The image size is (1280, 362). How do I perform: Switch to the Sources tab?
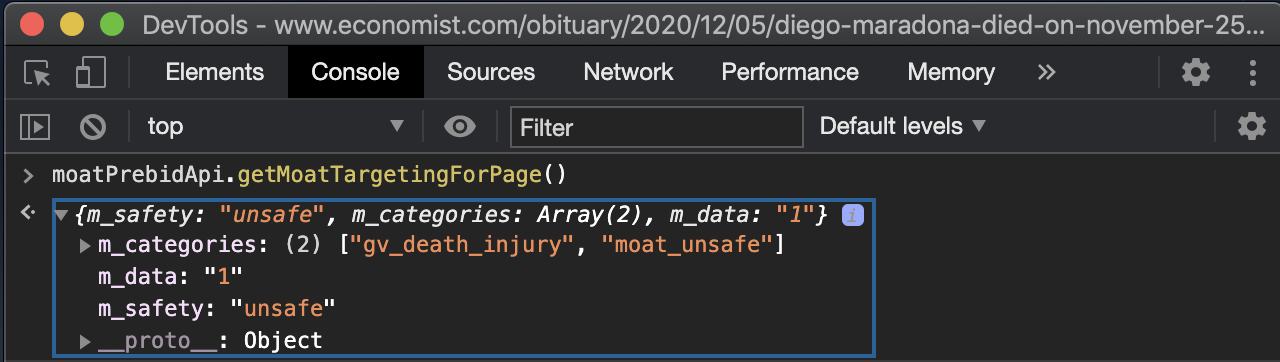[491, 72]
